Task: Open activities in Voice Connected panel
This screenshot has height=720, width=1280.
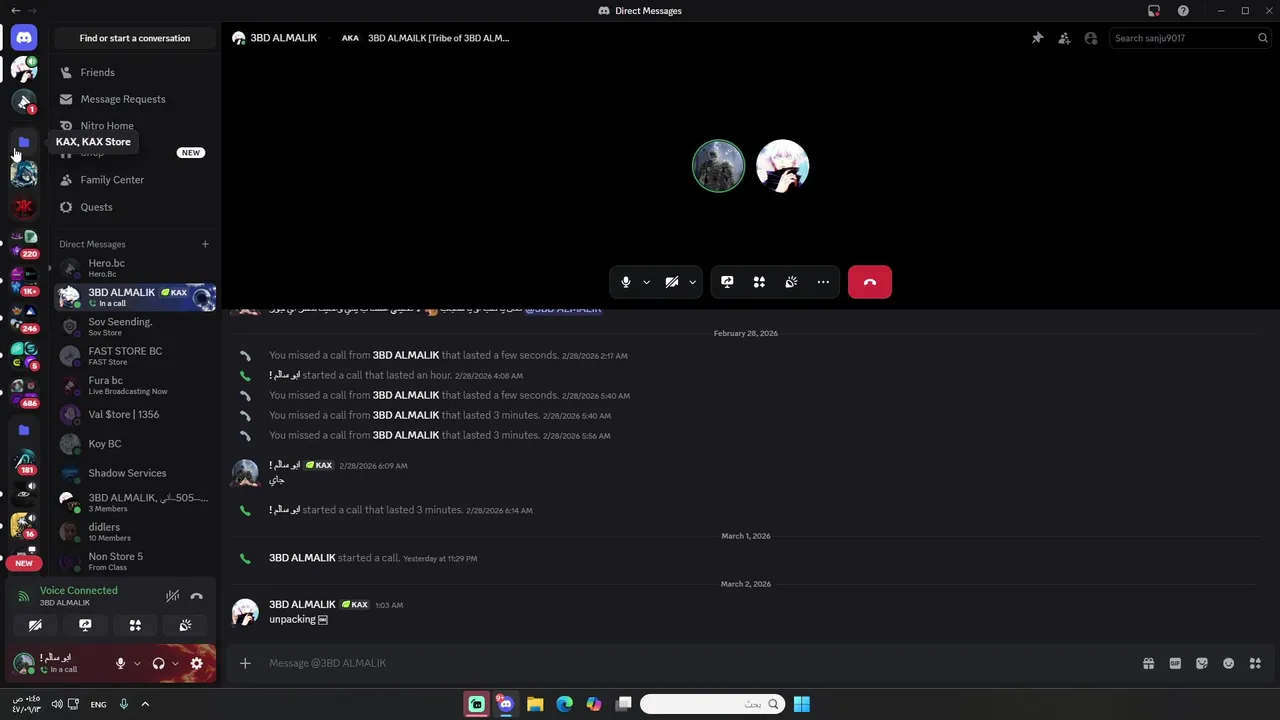Action: [135, 625]
